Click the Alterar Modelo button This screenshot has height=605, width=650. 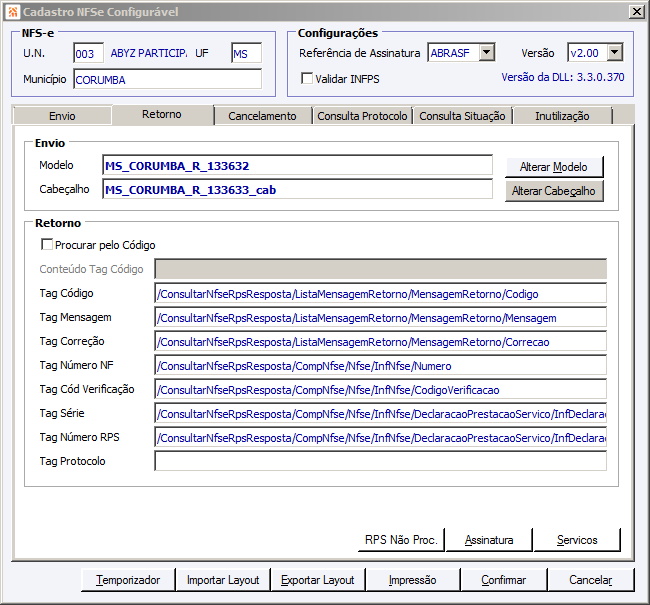554,167
